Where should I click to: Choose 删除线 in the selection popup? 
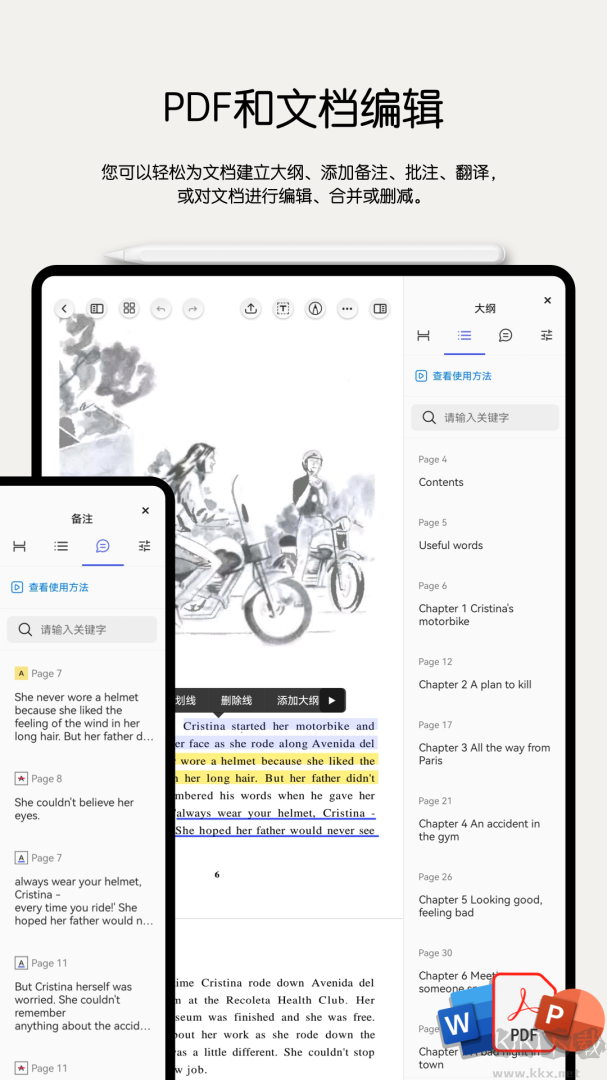point(236,700)
